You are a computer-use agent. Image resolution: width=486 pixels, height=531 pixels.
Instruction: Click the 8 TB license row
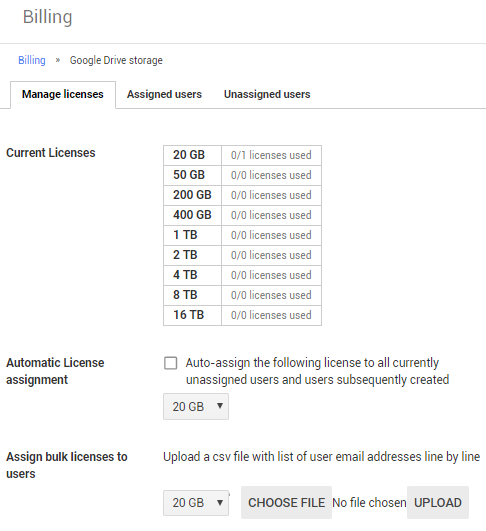(242, 295)
